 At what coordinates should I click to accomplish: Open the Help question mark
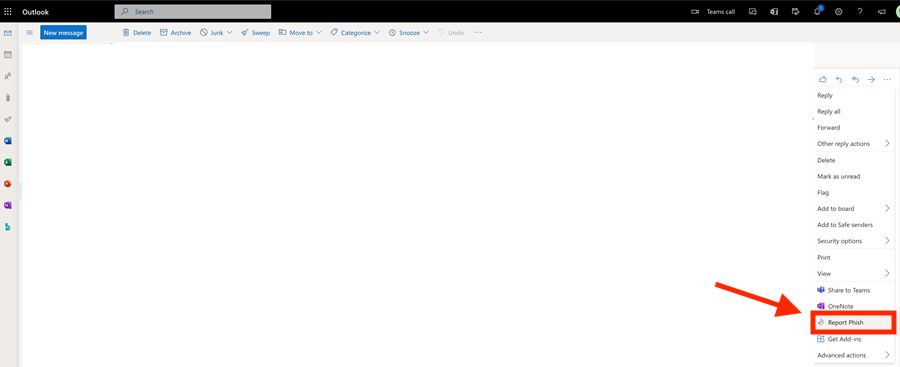click(859, 11)
